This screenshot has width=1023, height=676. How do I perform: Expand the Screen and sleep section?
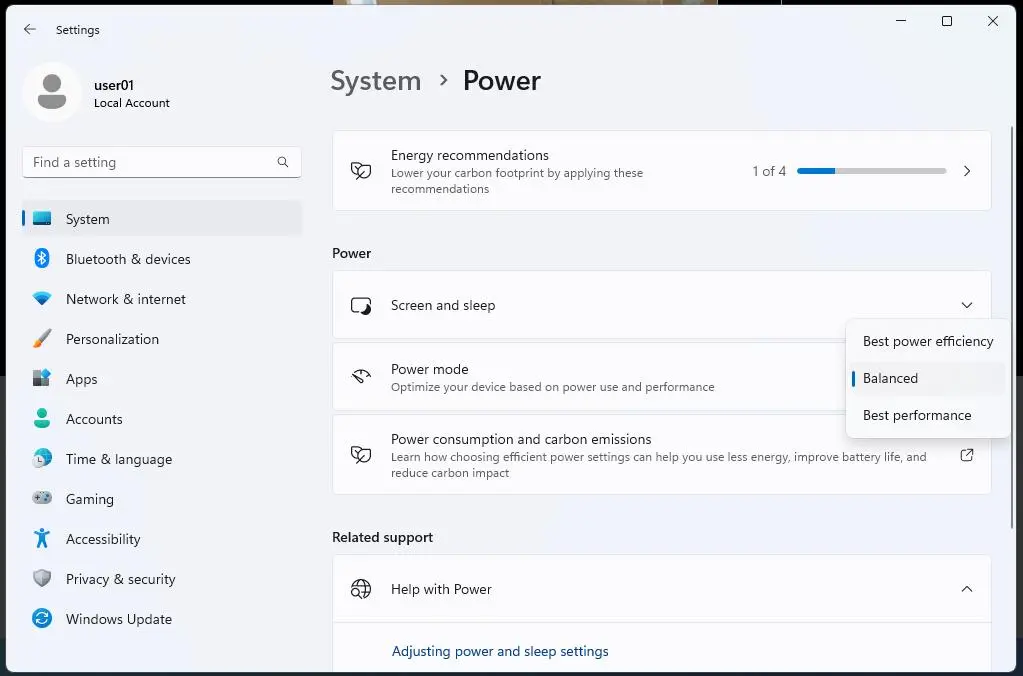pyautogui.click(x=967, y=305)
